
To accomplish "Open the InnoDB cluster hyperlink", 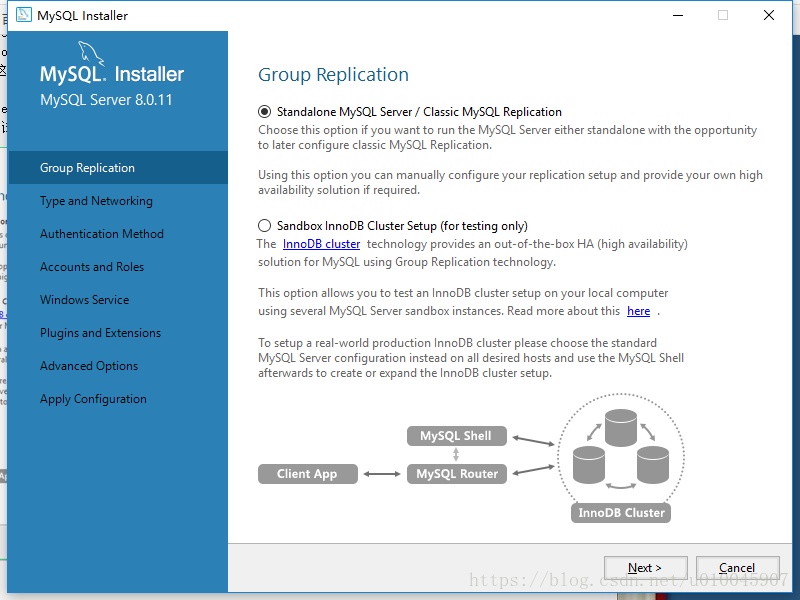I will [321, 244].
